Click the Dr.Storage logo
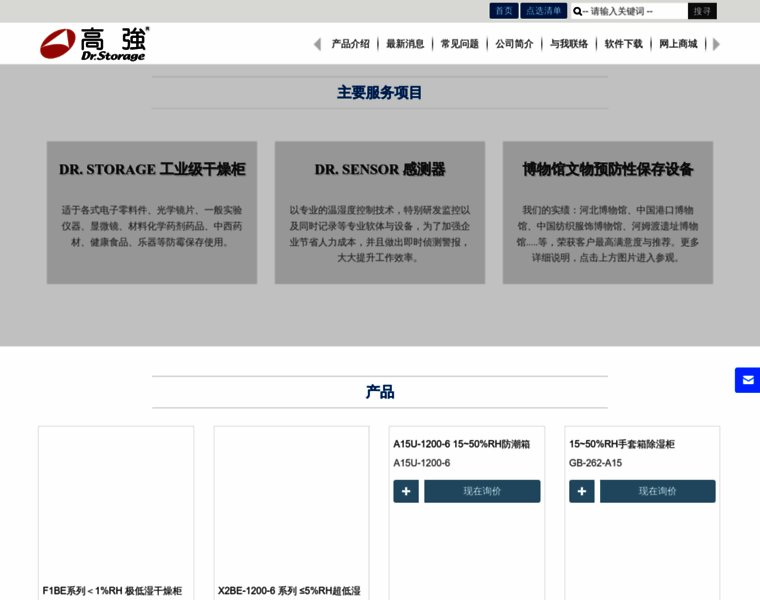This screenshot has height=600, width=760. coord(95,44)
